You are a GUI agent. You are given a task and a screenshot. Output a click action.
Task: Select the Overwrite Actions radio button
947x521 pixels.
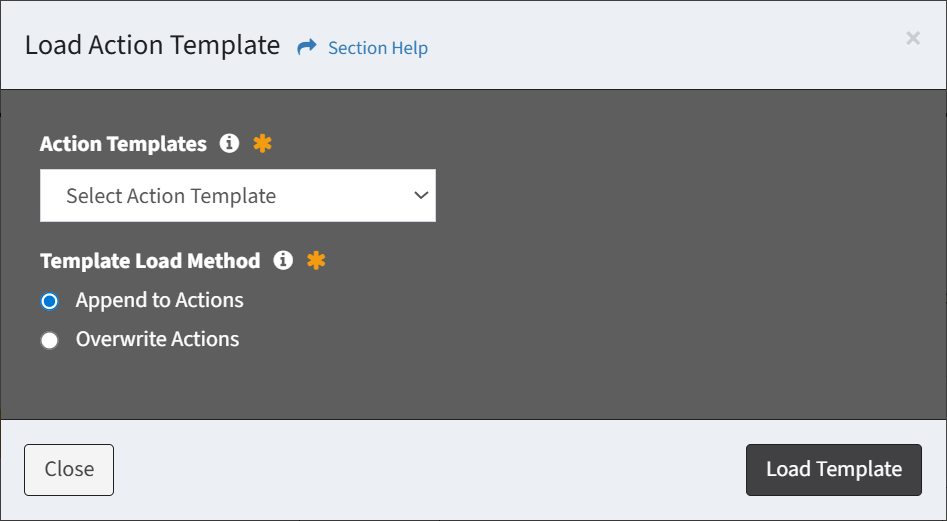(x=49, y=340)
